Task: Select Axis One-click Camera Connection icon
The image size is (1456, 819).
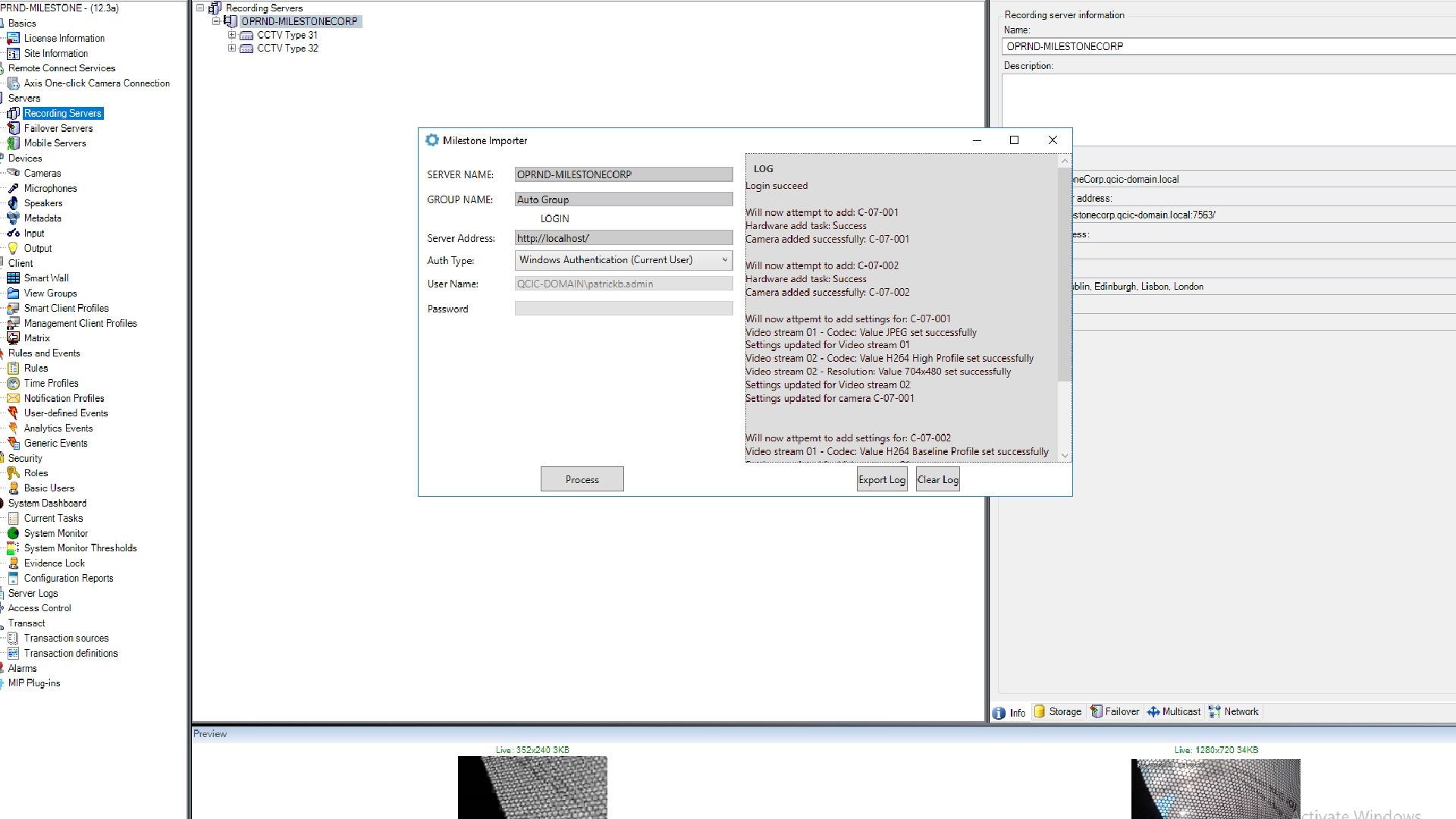Action: tap(13, 83)
